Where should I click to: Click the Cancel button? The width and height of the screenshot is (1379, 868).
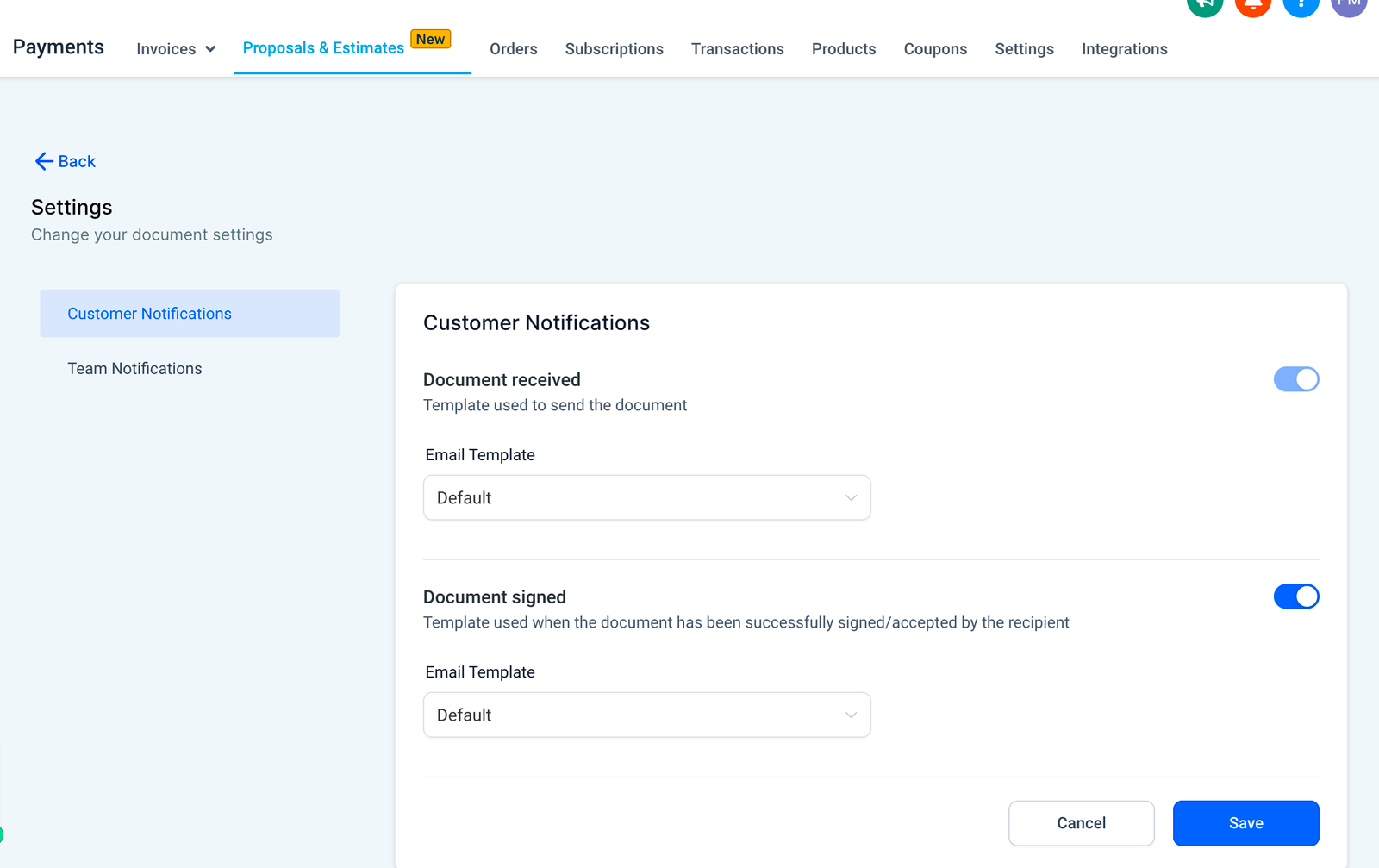point(1081,823)
